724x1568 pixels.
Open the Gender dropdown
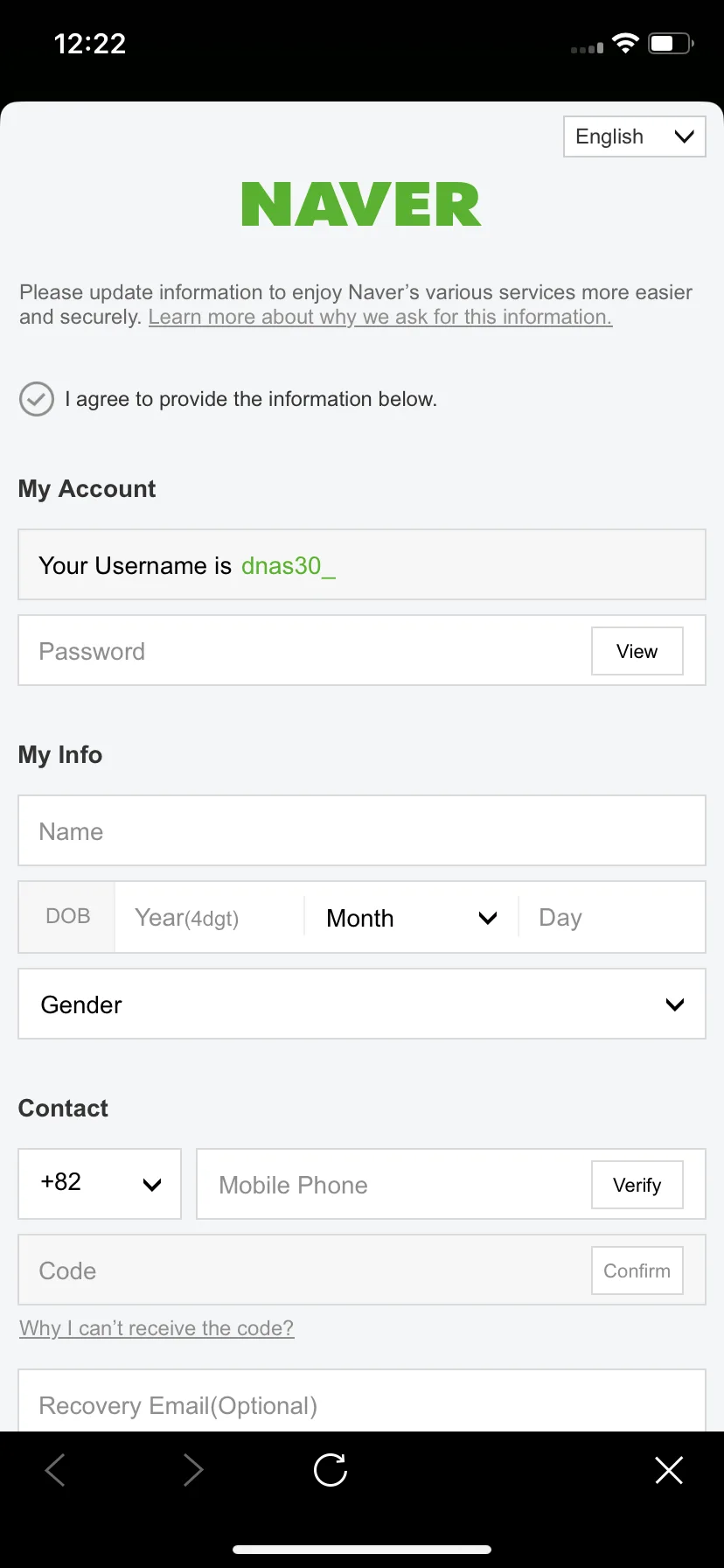tap(362, 1004)
